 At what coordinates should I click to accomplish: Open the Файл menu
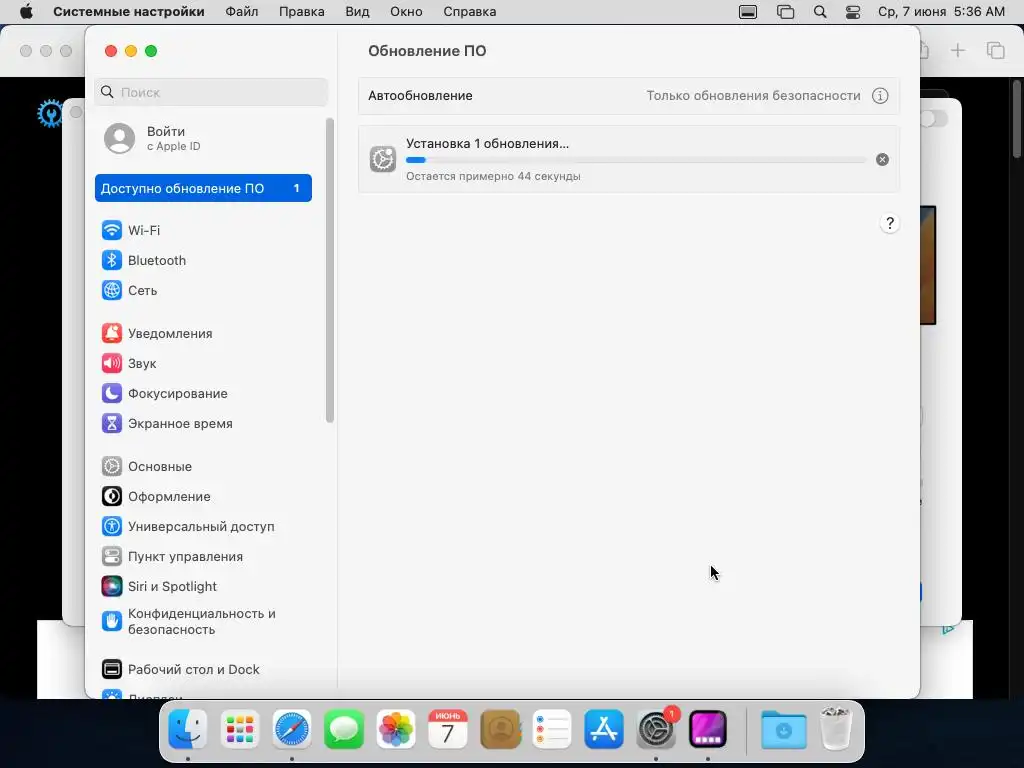[x=242, y=12]
